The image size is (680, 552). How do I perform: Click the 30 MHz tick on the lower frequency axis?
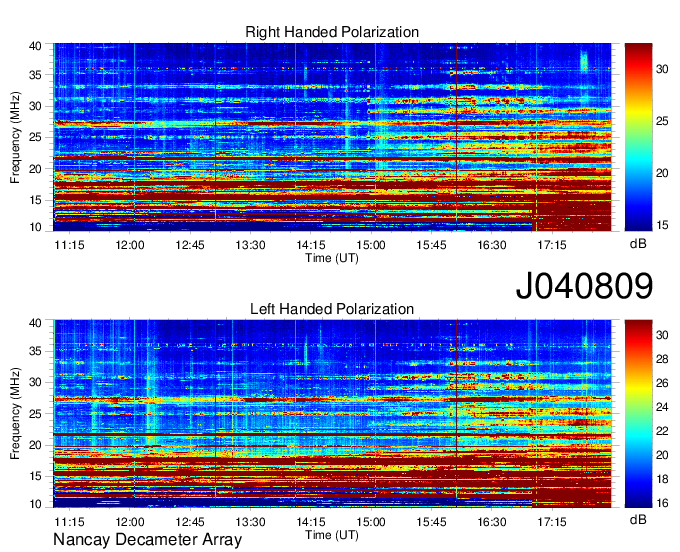(x=35, y=382)
